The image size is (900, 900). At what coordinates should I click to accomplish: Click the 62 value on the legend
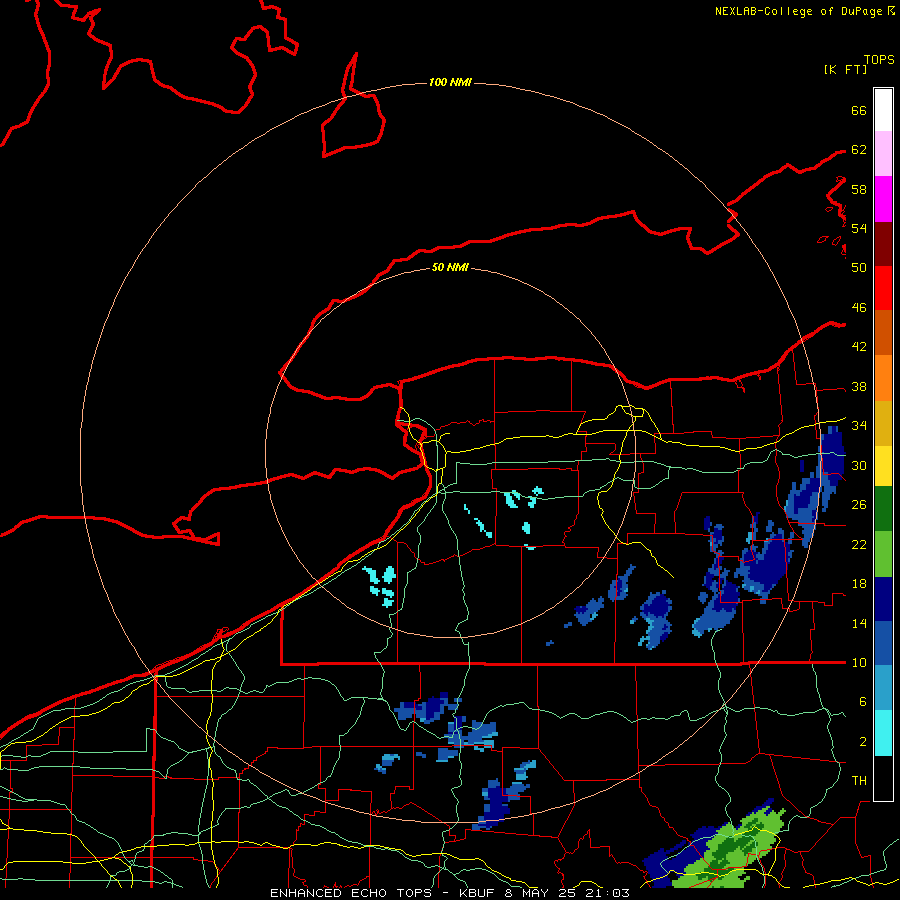859,150
